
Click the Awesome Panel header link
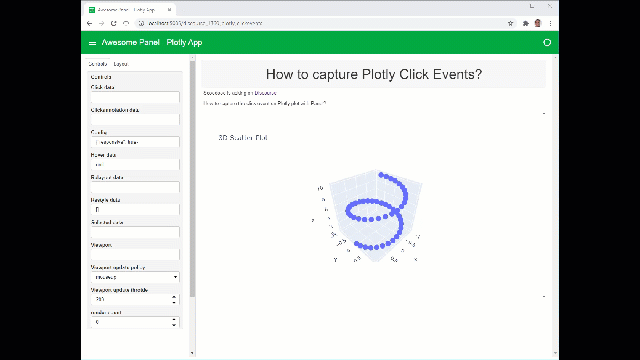[x=130, y=42]
